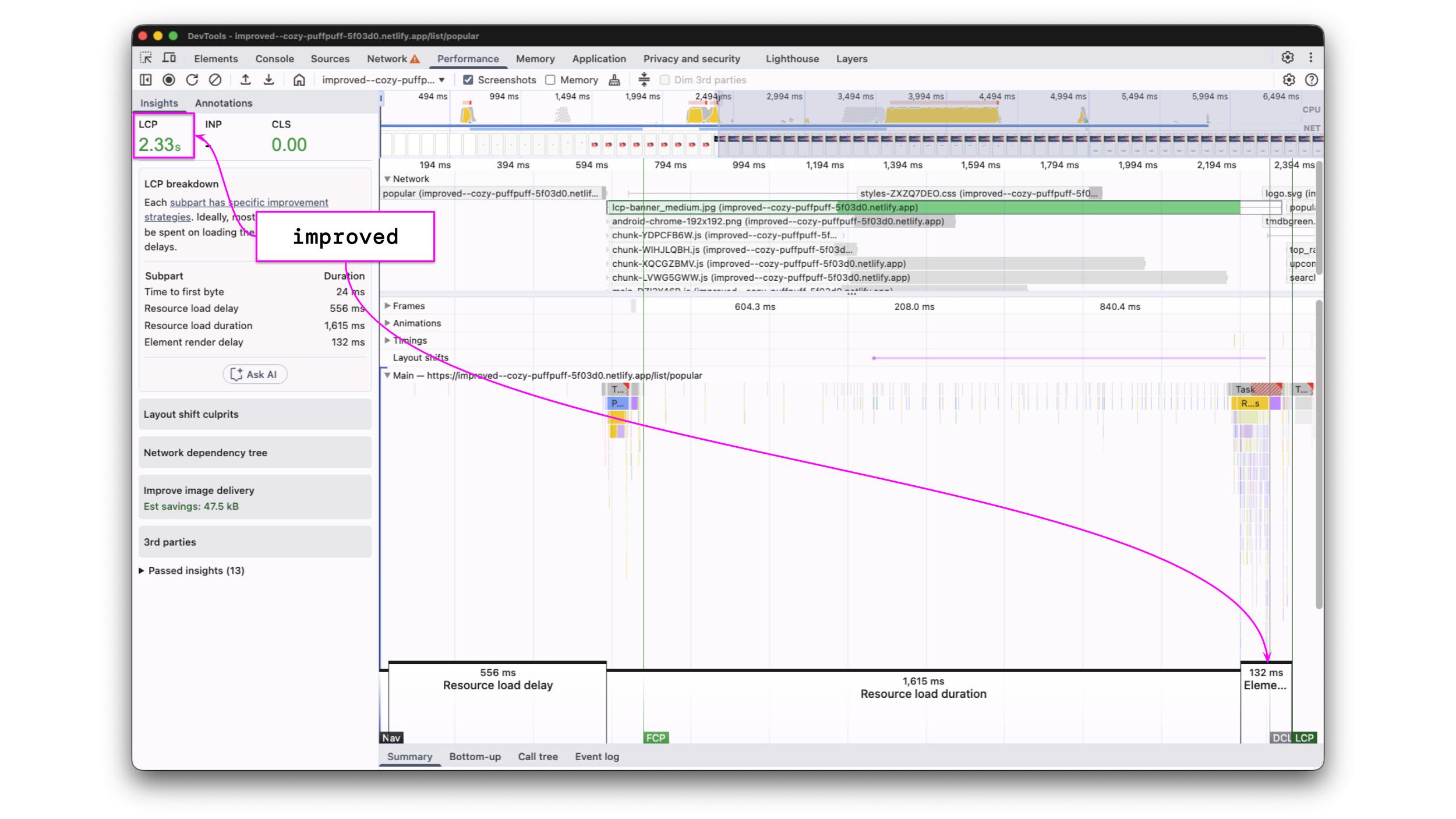Click the collect garbage broom icon

(614, 80)
